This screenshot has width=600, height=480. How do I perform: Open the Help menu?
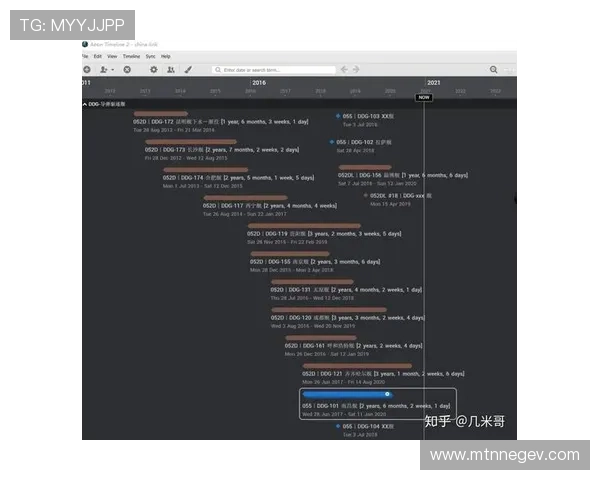pos(166,57)
